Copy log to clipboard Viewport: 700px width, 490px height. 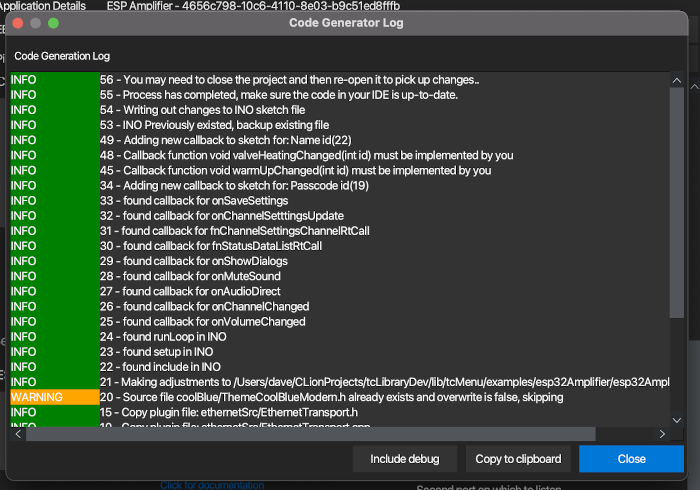pyautogui.click(x=518, y=459)
